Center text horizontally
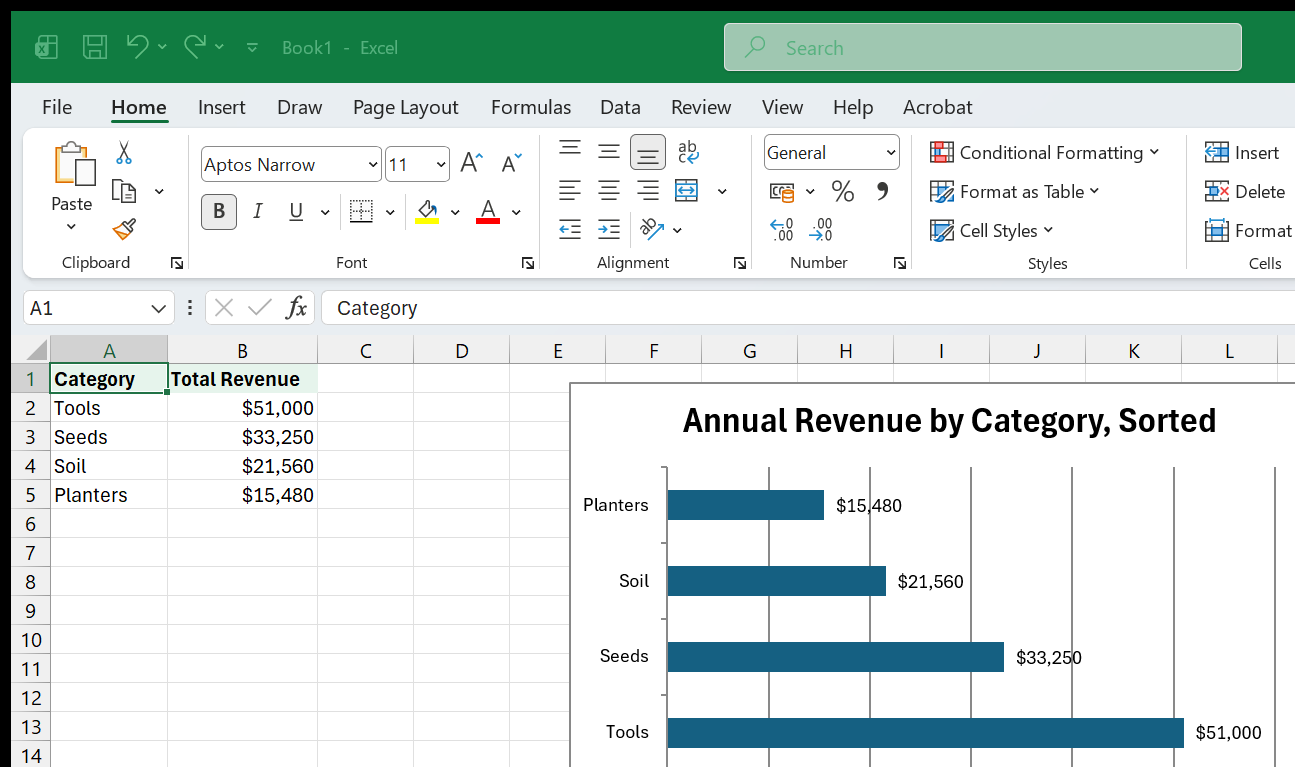The width and height of the screenshot is (1295, 767). (609, 190)
